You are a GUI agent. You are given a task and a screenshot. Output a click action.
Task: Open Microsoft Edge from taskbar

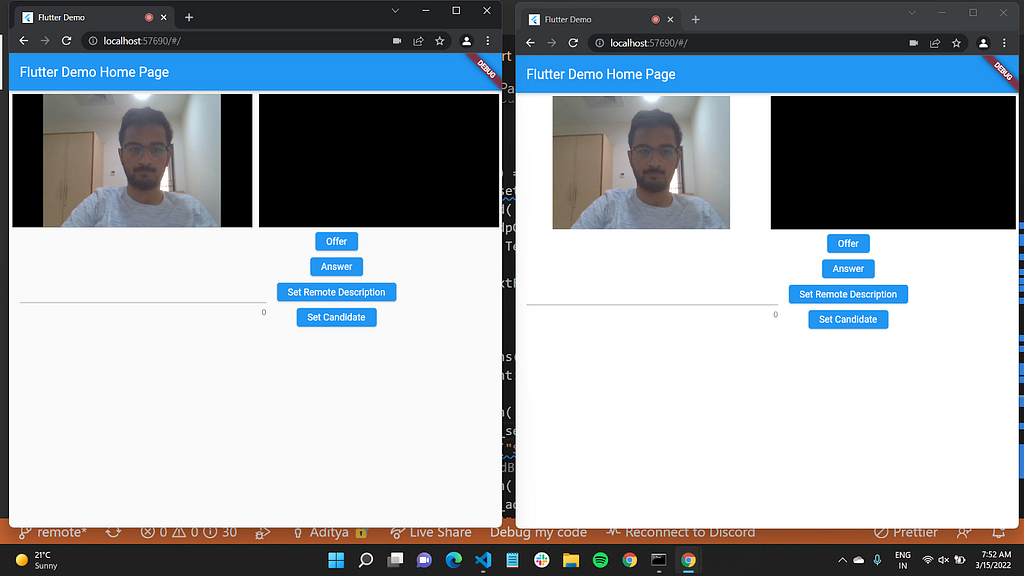[453, 560]
